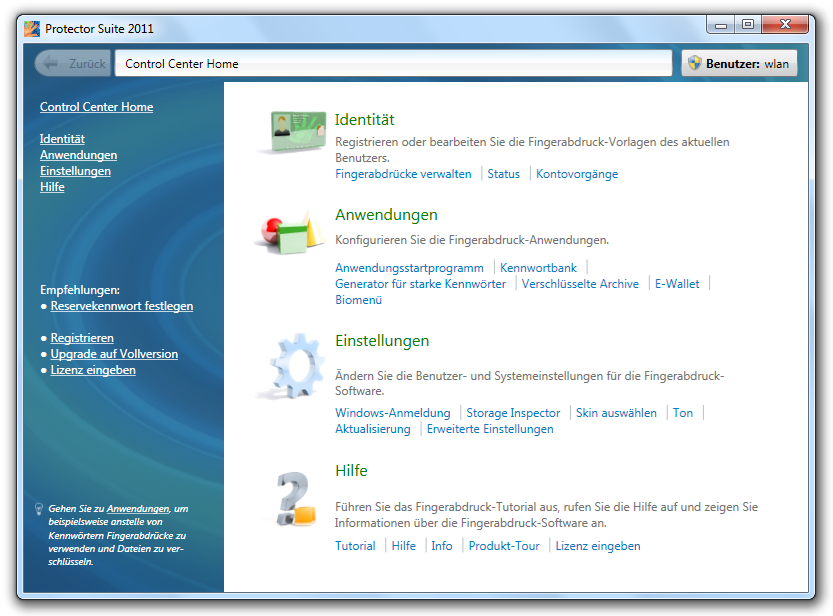Open E-Wallet
833x616 pixels.
click(x=677, y=284)
